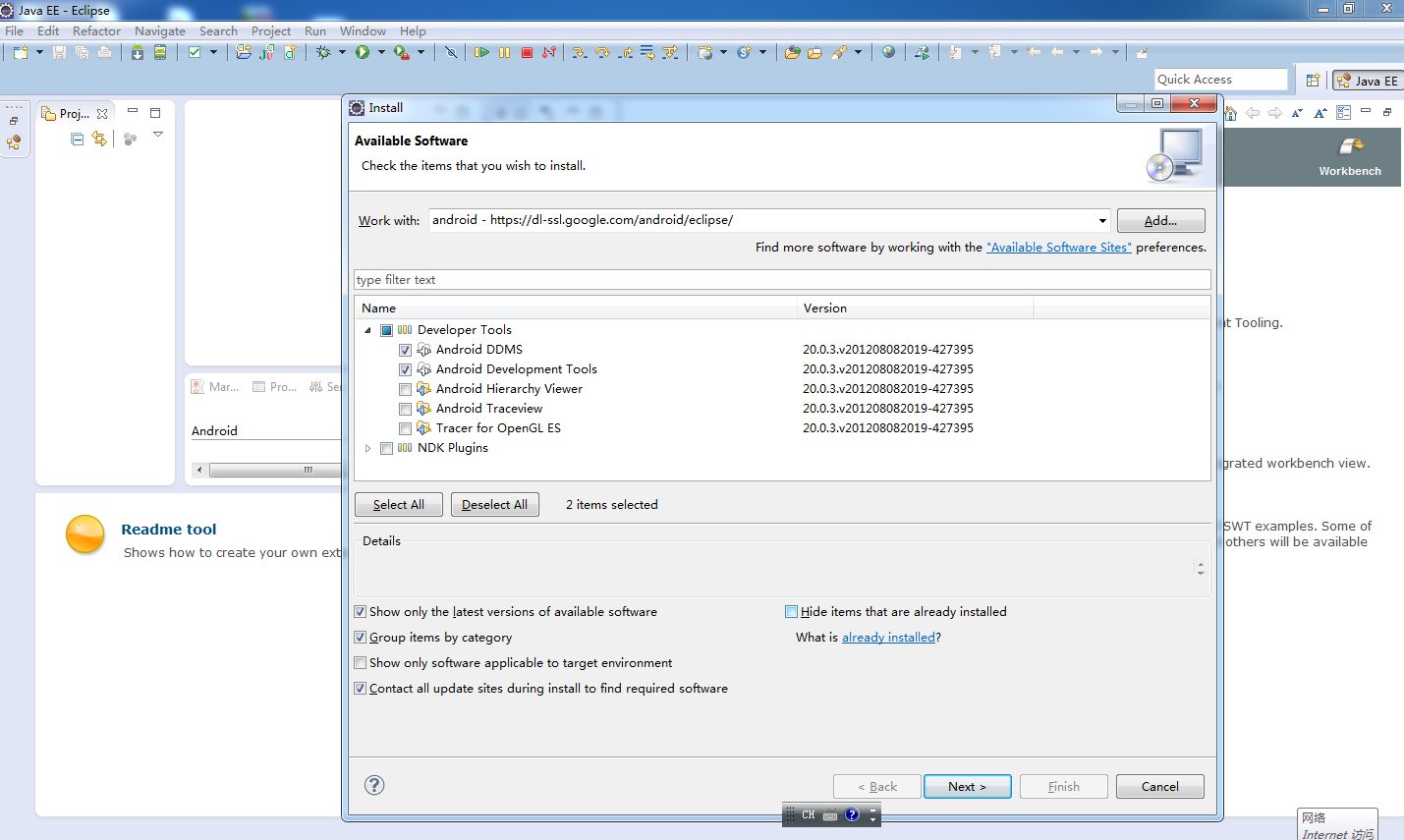Open the External Tools dropdown arrow
The image size is (1404, 840).
click(x=421, y=52)
